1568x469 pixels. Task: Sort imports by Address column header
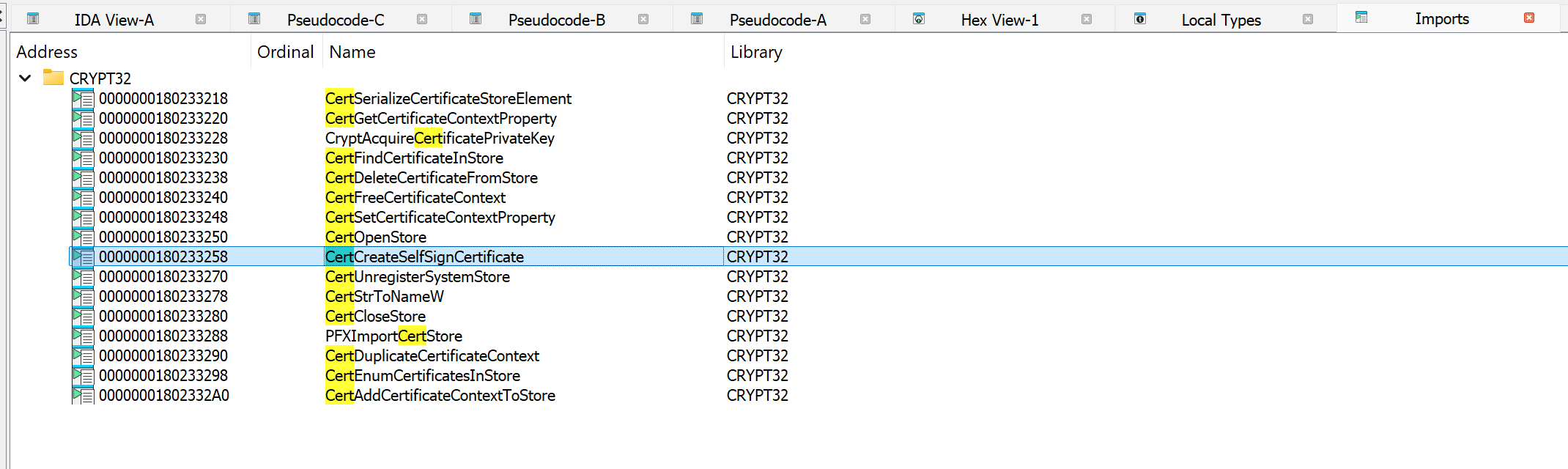47,52
